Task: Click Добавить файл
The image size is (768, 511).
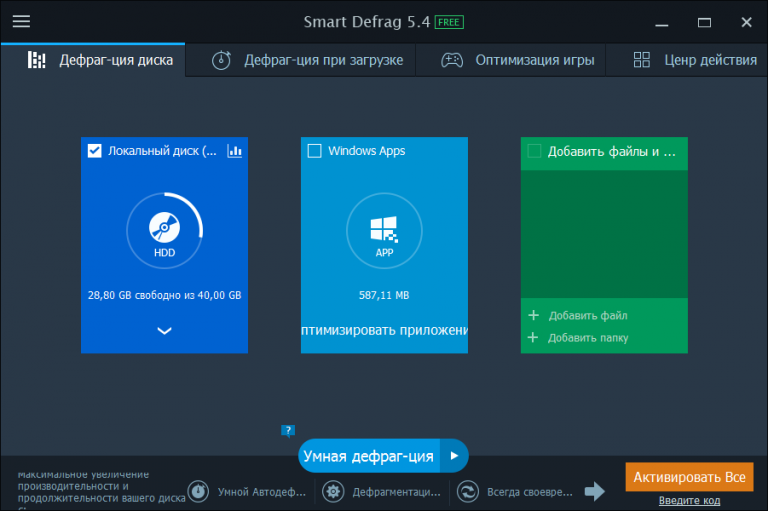Action: (x=588, y=316)
